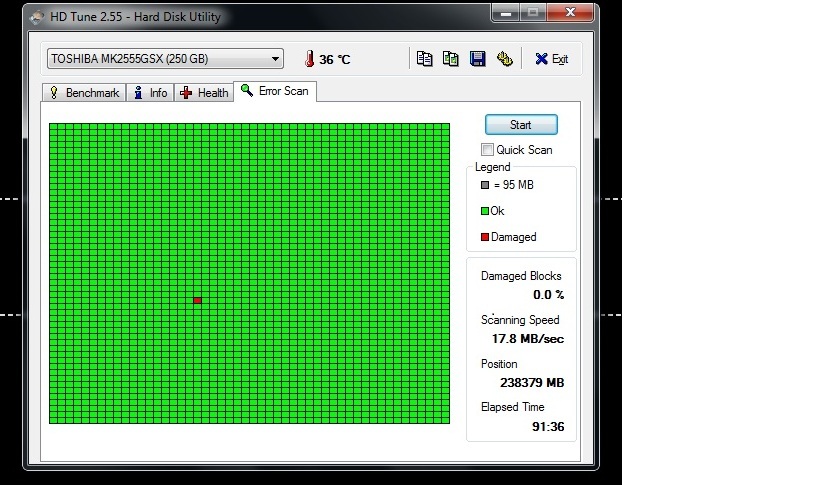Click the 238379 MB position value
The height and width of the screenshot is (485, 819).
click(532, 383)
